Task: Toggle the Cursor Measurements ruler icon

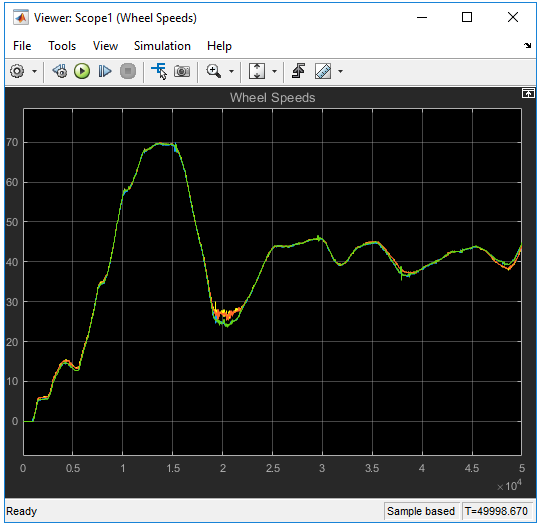Action: tap(323, 71)
